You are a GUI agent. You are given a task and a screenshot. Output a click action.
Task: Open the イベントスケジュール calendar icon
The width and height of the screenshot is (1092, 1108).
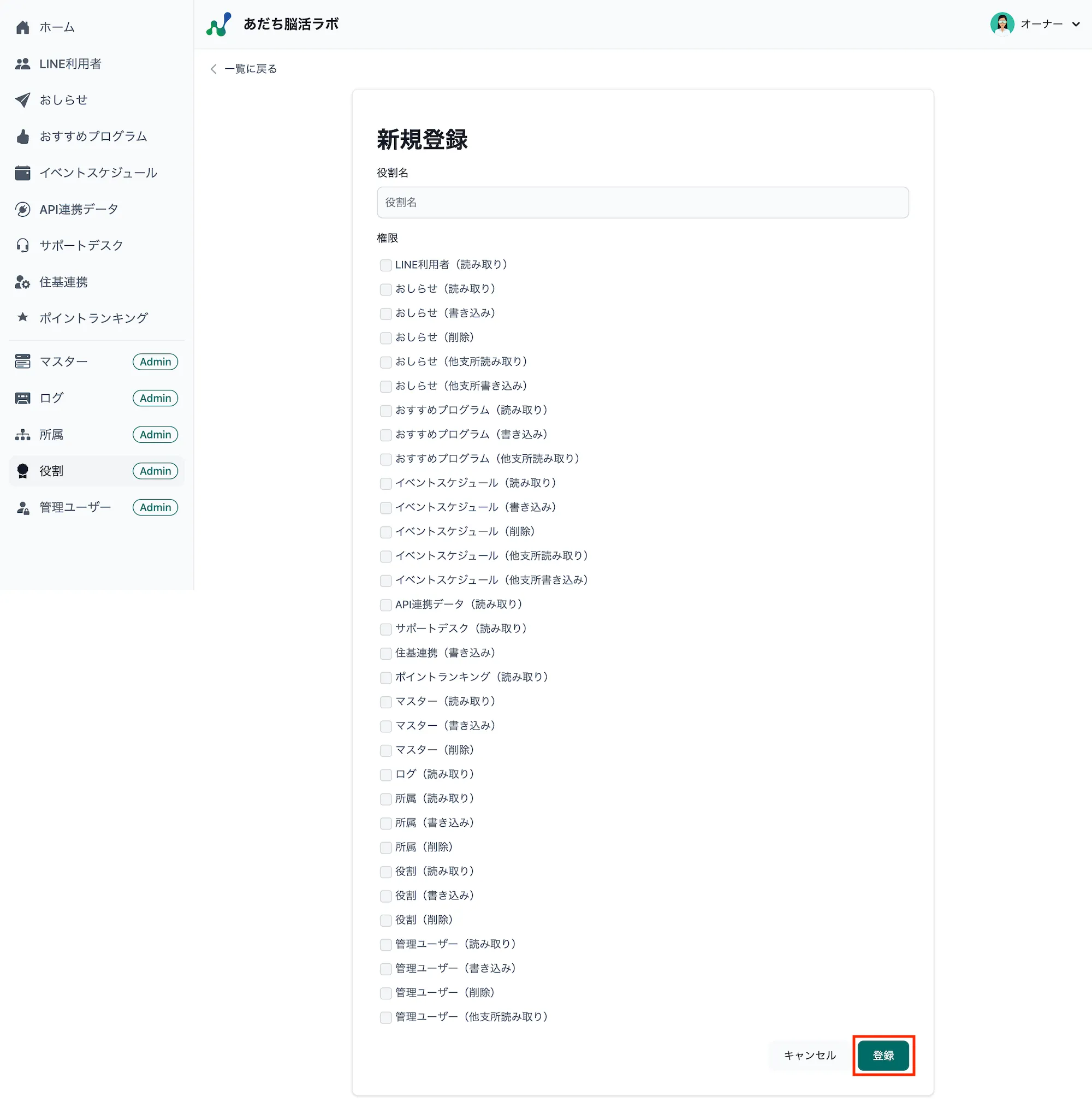(x=22, y=173)
